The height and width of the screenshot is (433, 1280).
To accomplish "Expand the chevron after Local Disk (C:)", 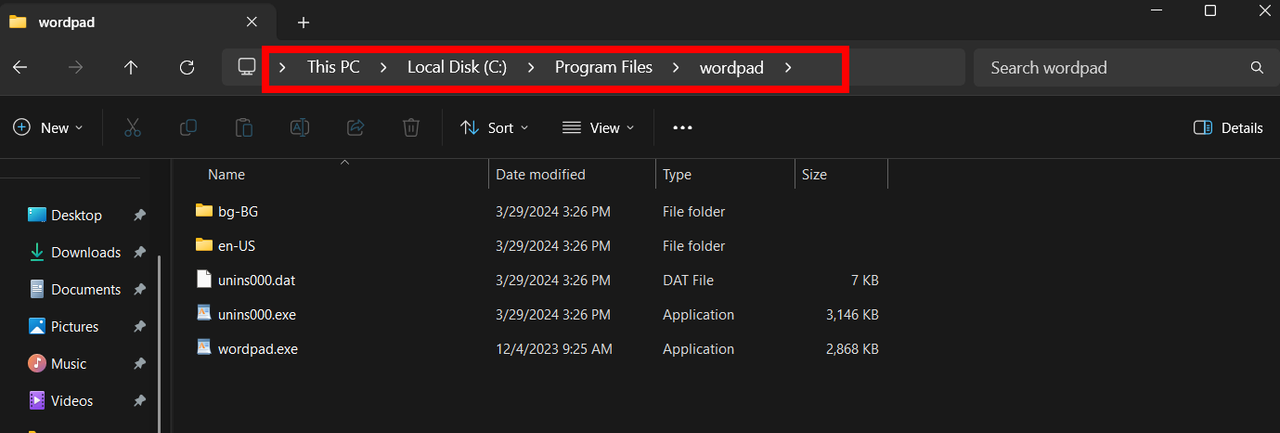I will tap(531, 68).
